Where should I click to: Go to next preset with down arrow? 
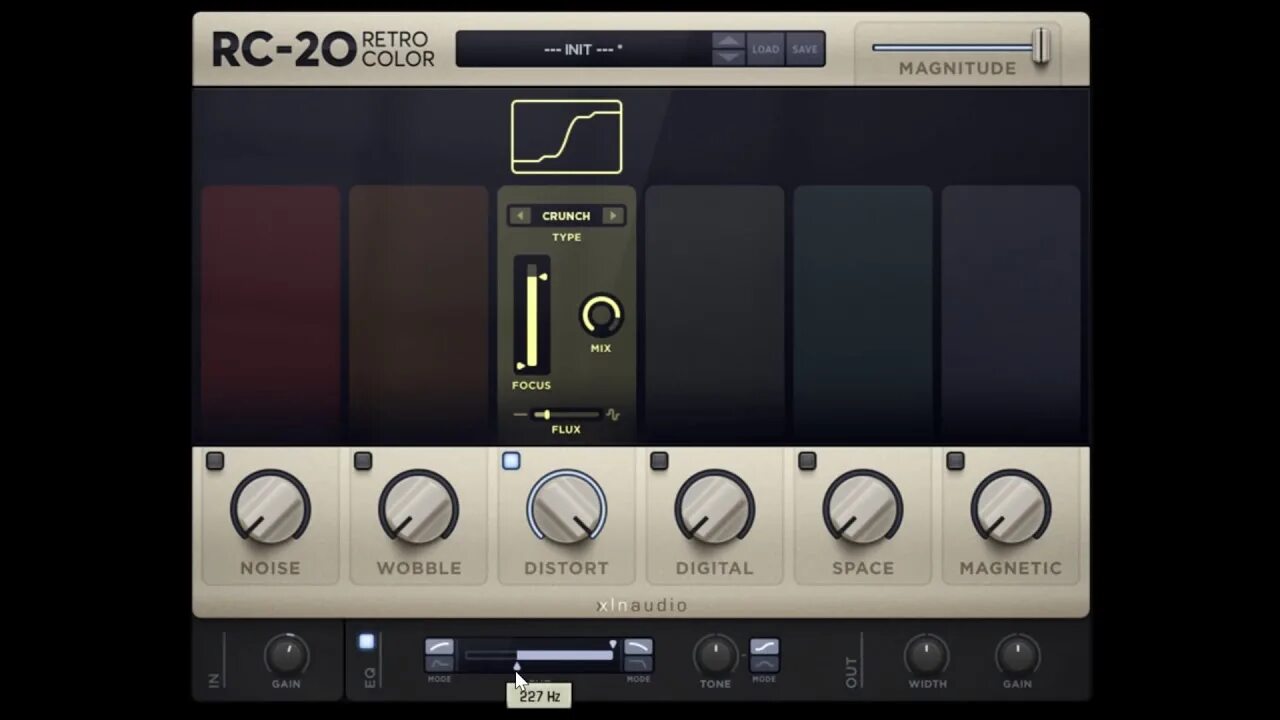[x=729, y=57]
